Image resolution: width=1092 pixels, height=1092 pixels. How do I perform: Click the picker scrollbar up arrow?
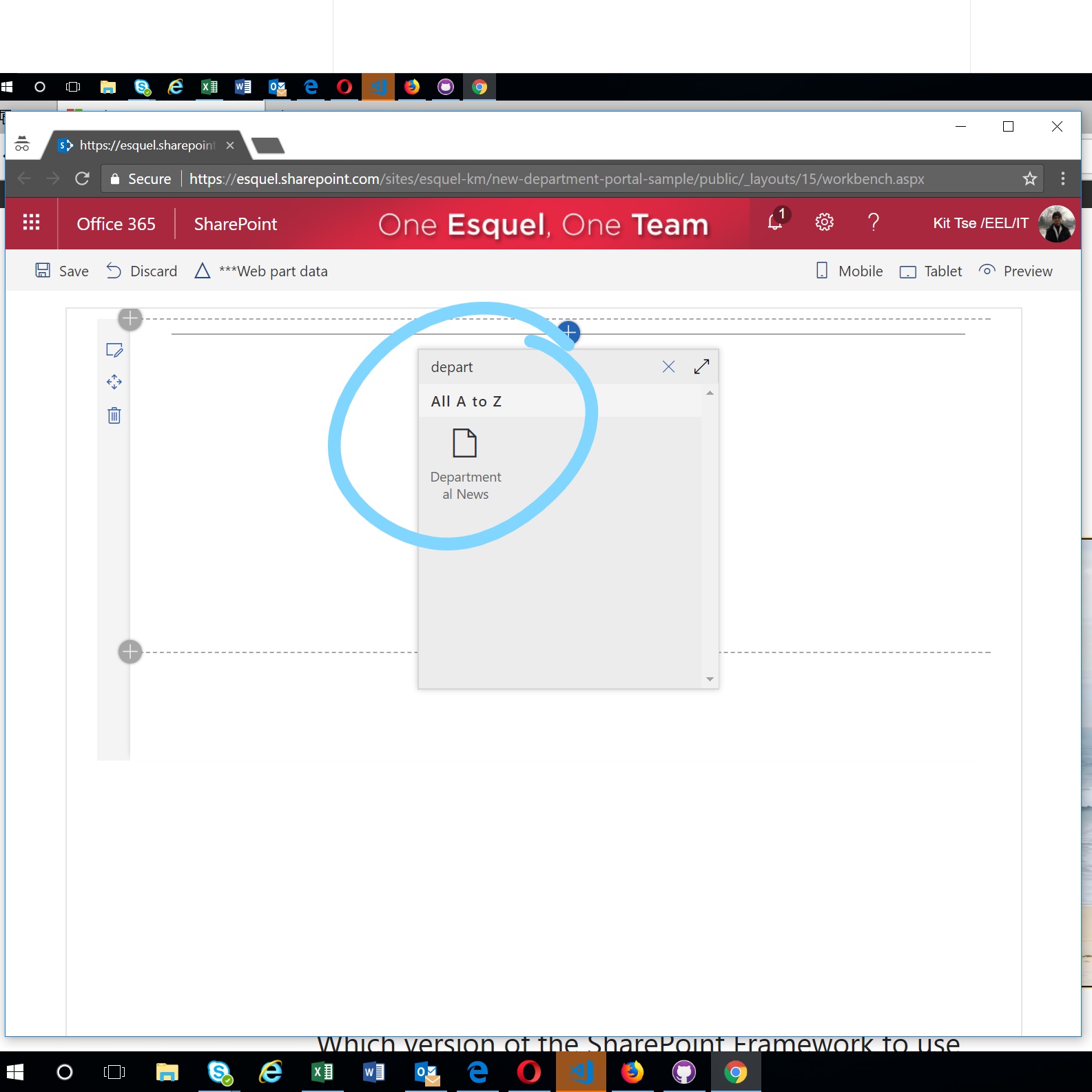point(710,393)
